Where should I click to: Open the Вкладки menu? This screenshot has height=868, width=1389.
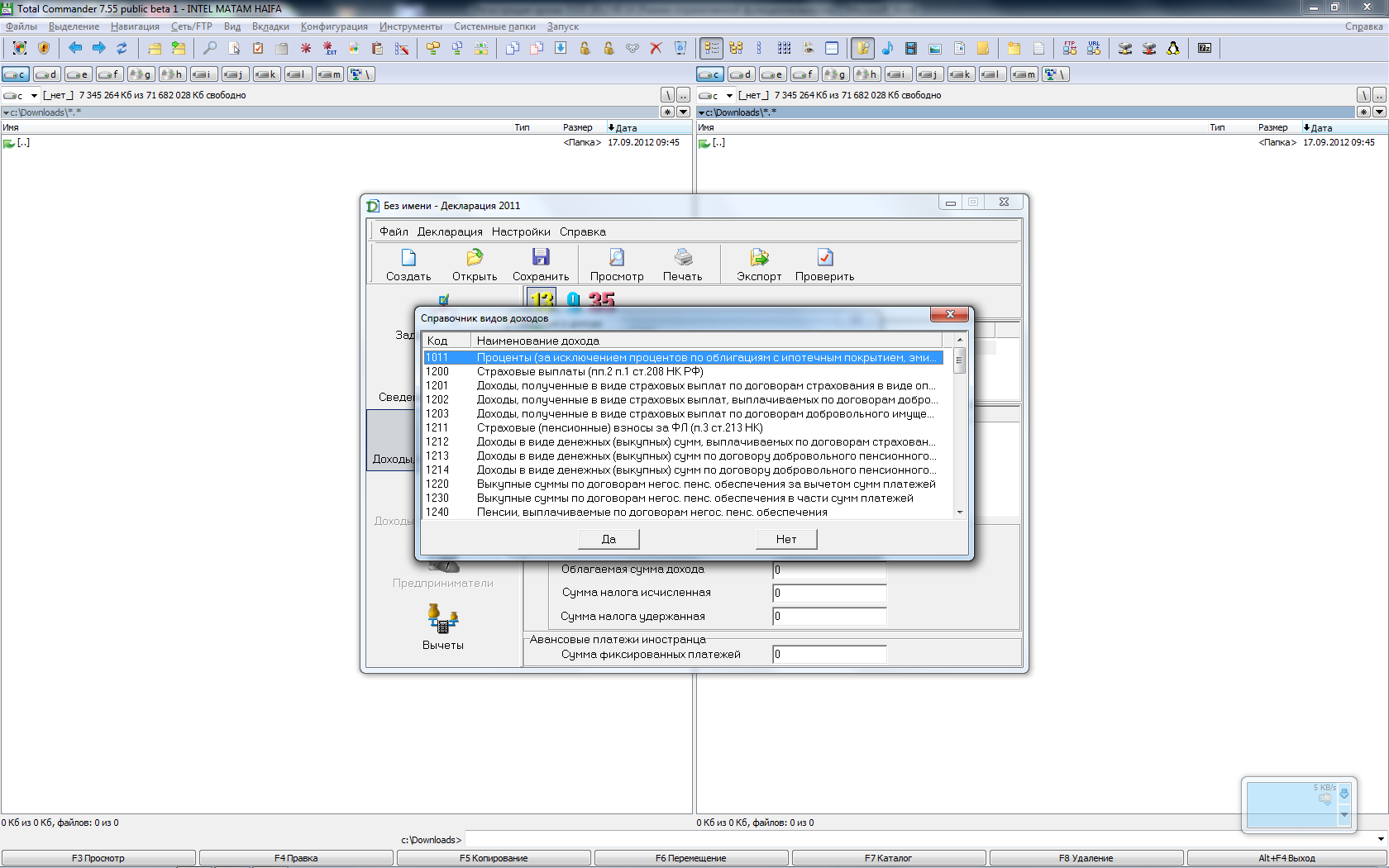(x=270, y=26)
